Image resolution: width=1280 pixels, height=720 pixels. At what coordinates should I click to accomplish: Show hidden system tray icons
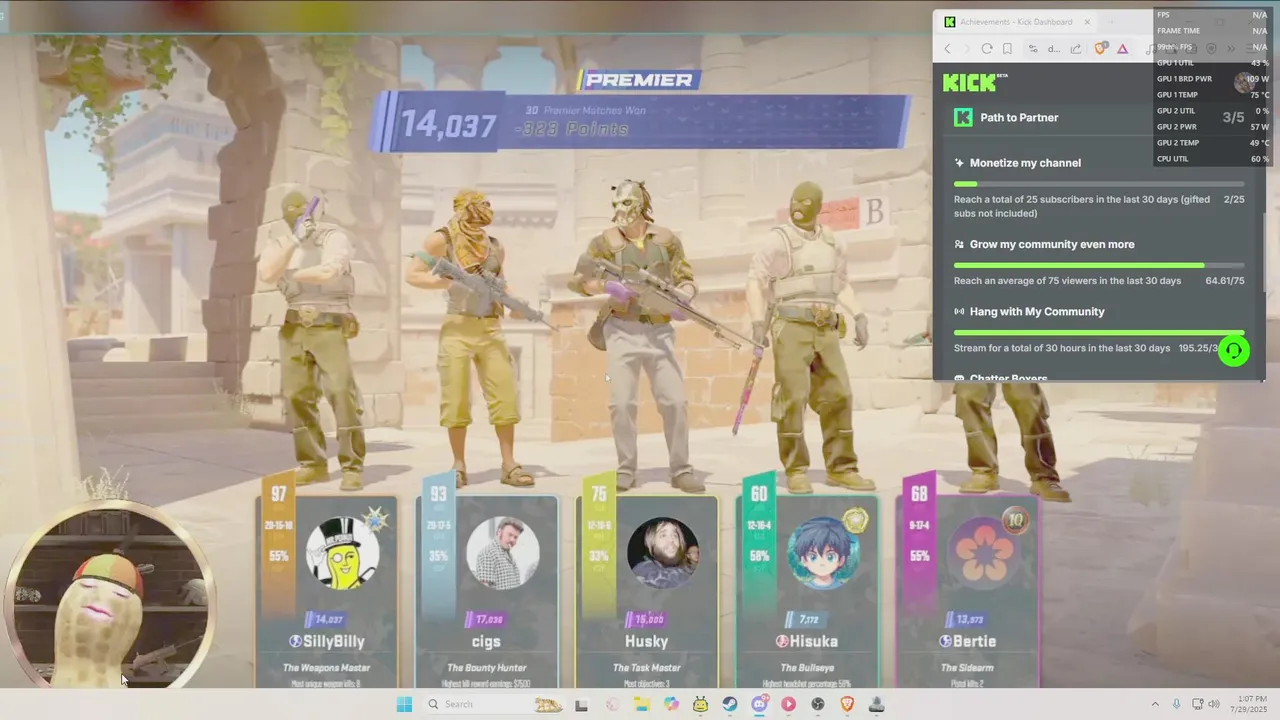pos(1155,704)
